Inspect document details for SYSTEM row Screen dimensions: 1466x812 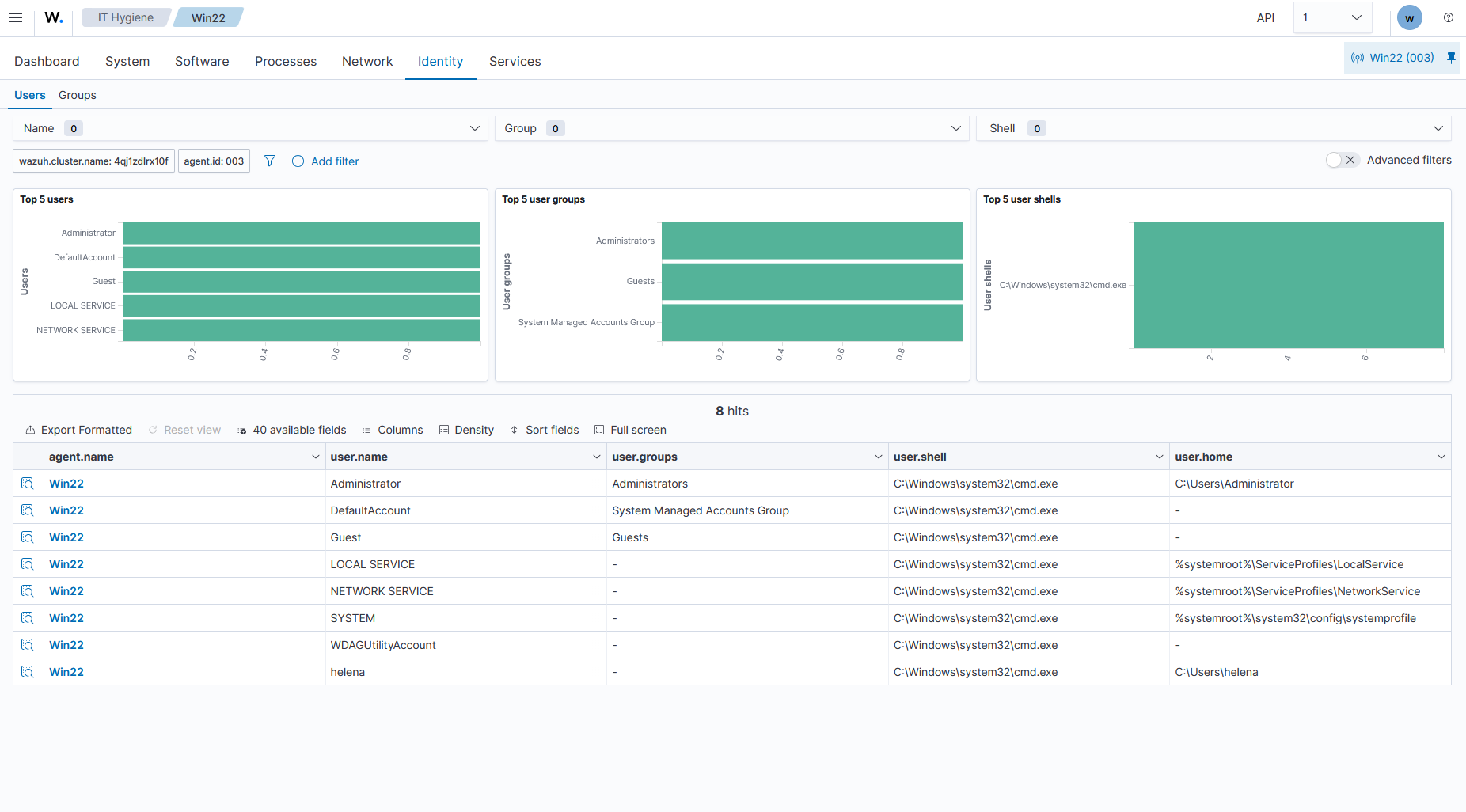point(28,618)
